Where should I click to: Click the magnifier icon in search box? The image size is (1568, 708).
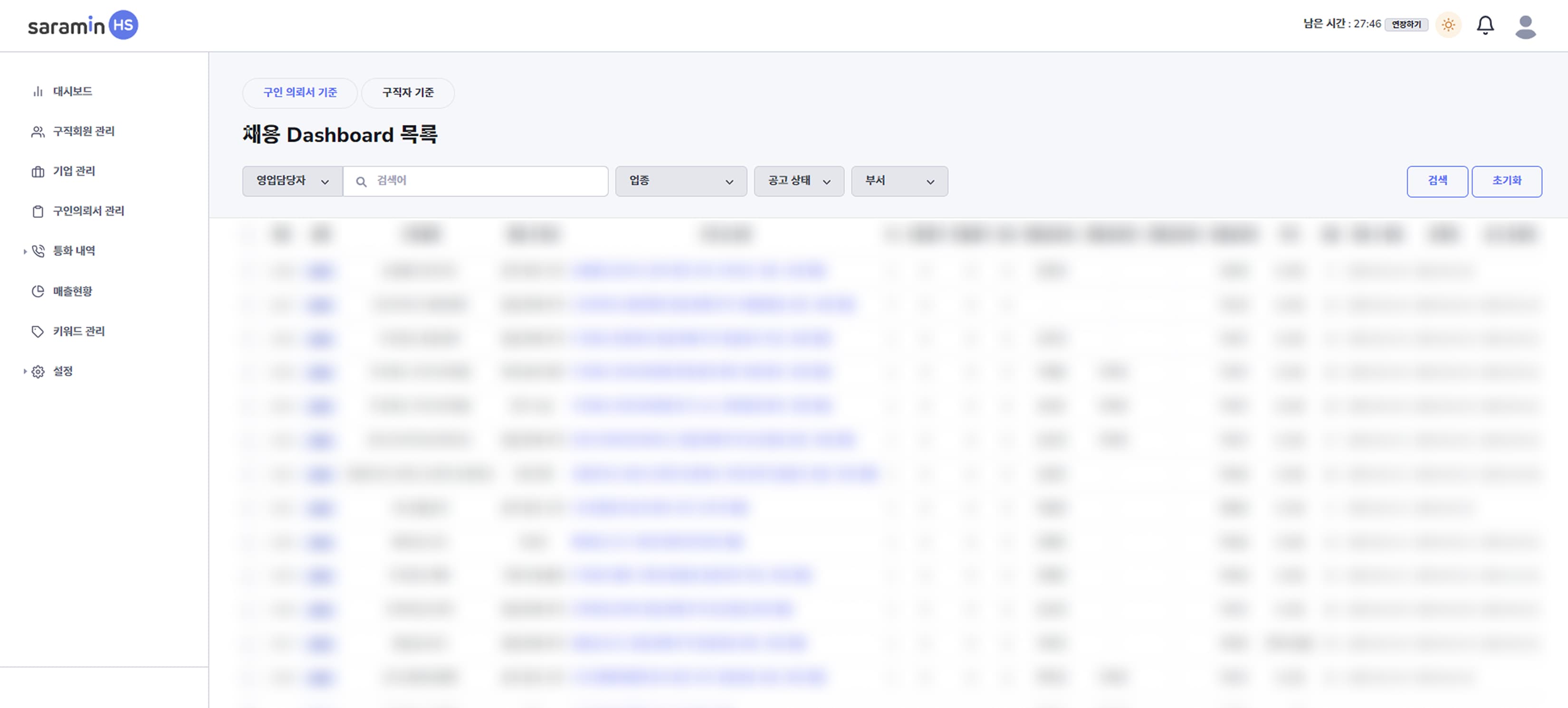(361, 181)
